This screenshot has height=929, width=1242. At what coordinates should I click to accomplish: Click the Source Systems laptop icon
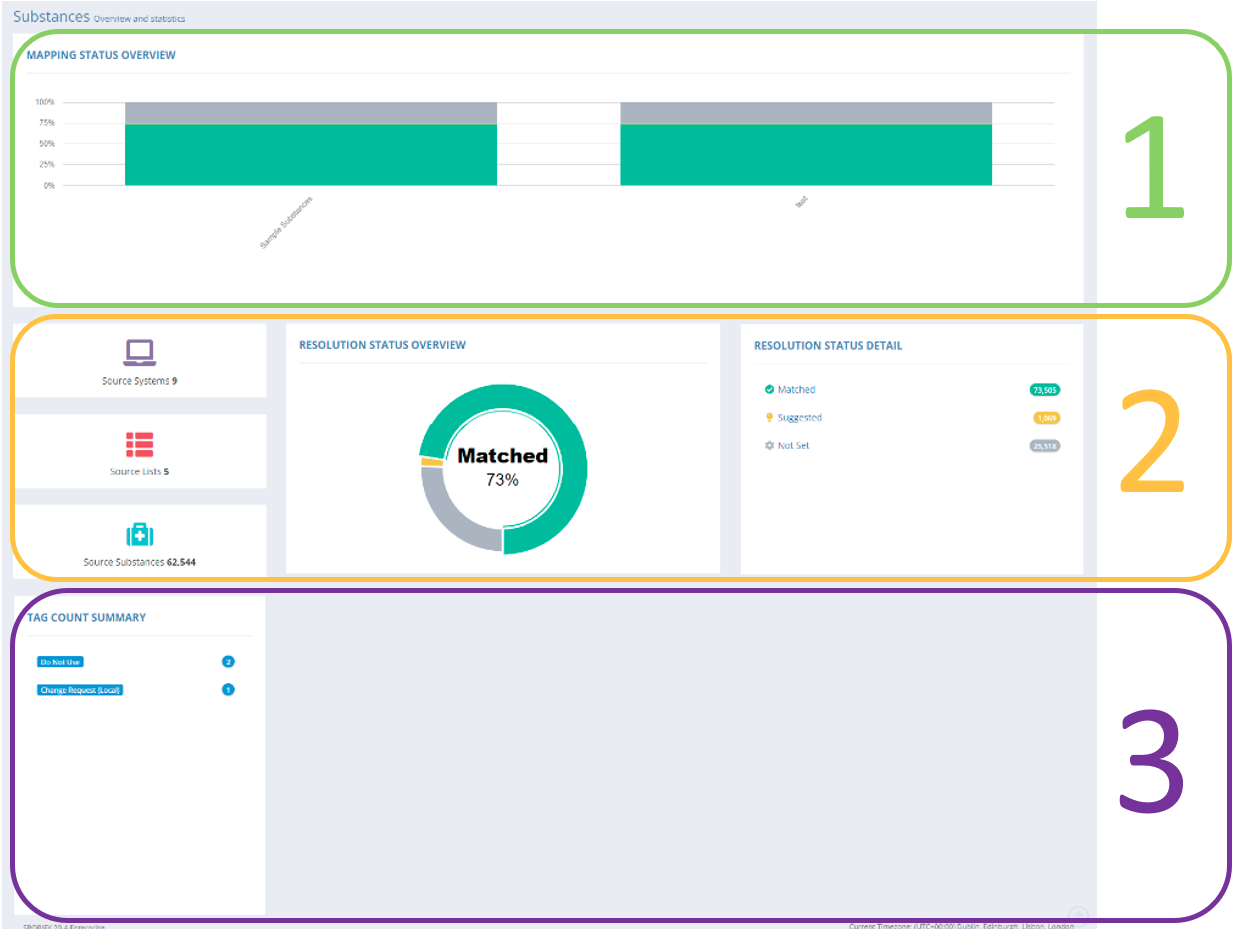(x=139, y=352)
